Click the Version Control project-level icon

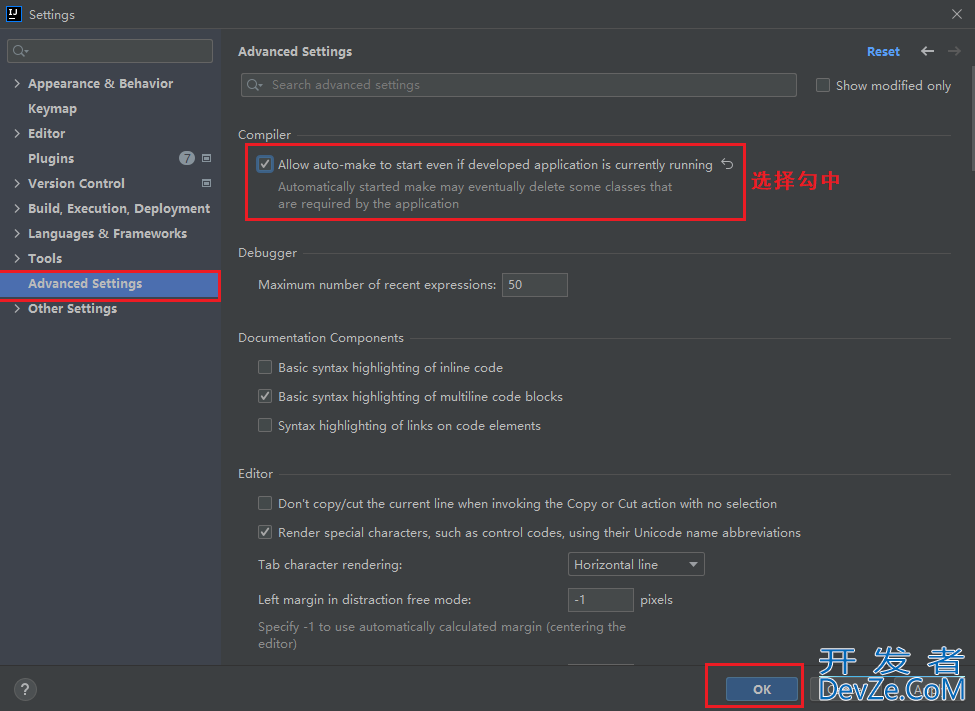click(x=206, y=183)
